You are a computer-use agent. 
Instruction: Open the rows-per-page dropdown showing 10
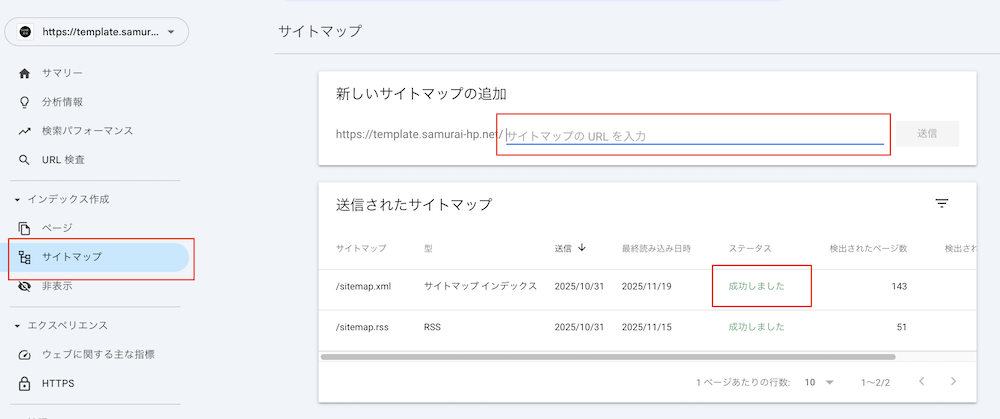(819, 382)
